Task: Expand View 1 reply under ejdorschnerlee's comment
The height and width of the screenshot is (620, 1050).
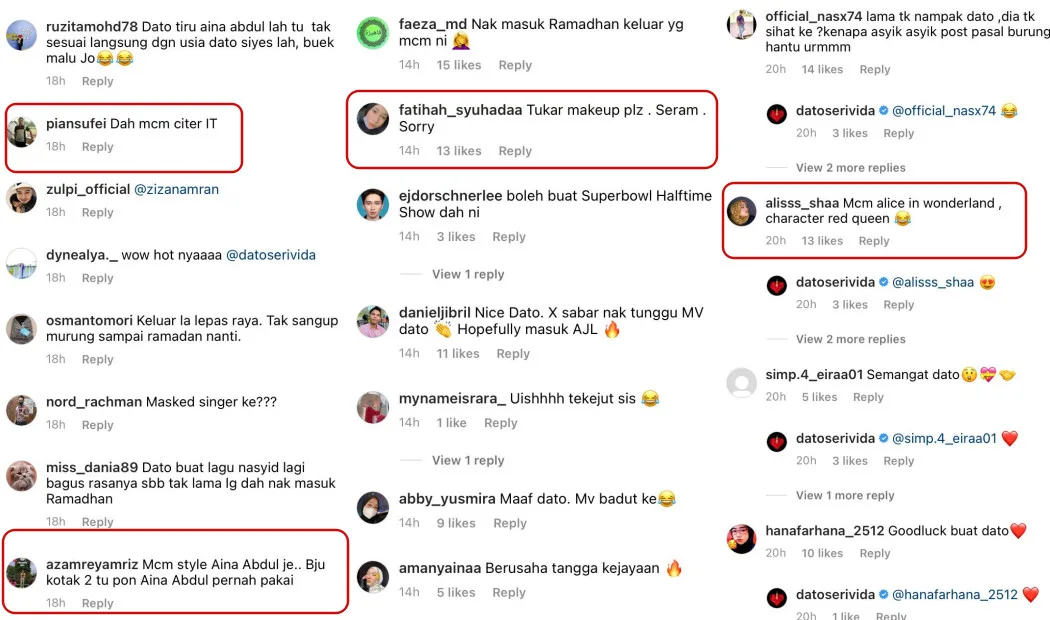Action: tap(468, 275)
